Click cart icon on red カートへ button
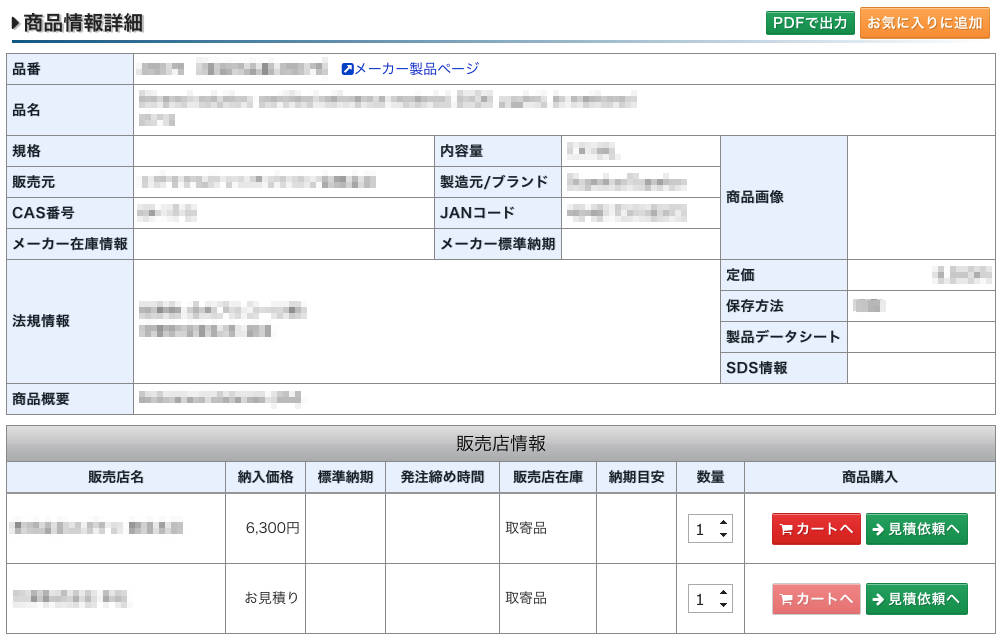 [786, 529]
